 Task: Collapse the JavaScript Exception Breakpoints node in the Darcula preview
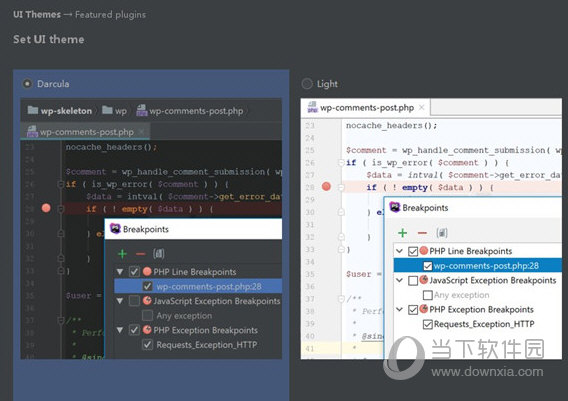(120, 301)
